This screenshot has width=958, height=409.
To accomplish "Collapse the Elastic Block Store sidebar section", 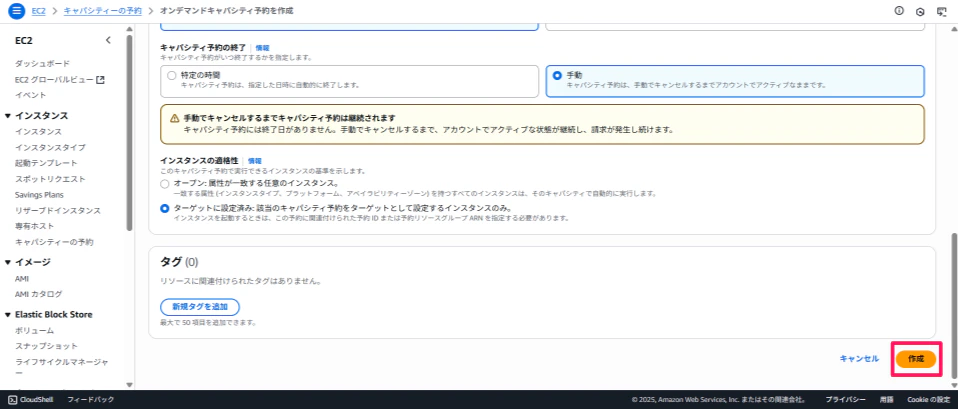I will click(8, 315).
